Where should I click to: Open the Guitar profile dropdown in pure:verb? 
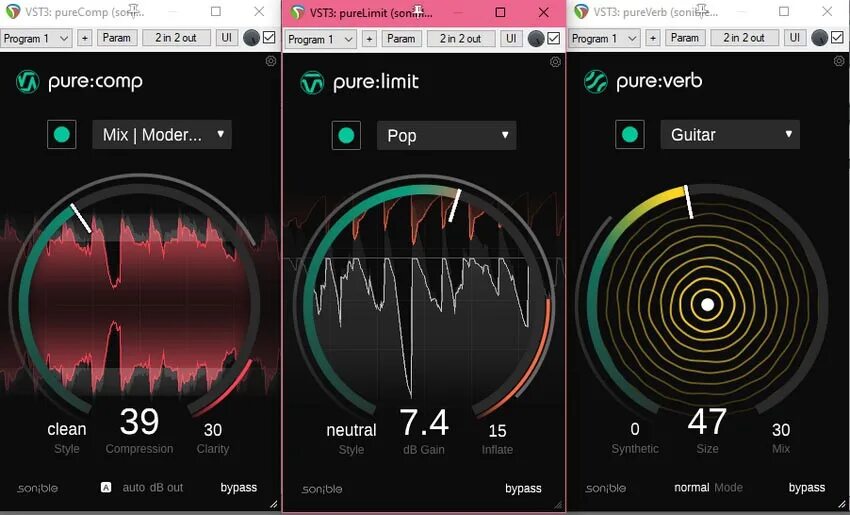pyautogui.click(x=730, y=134)
